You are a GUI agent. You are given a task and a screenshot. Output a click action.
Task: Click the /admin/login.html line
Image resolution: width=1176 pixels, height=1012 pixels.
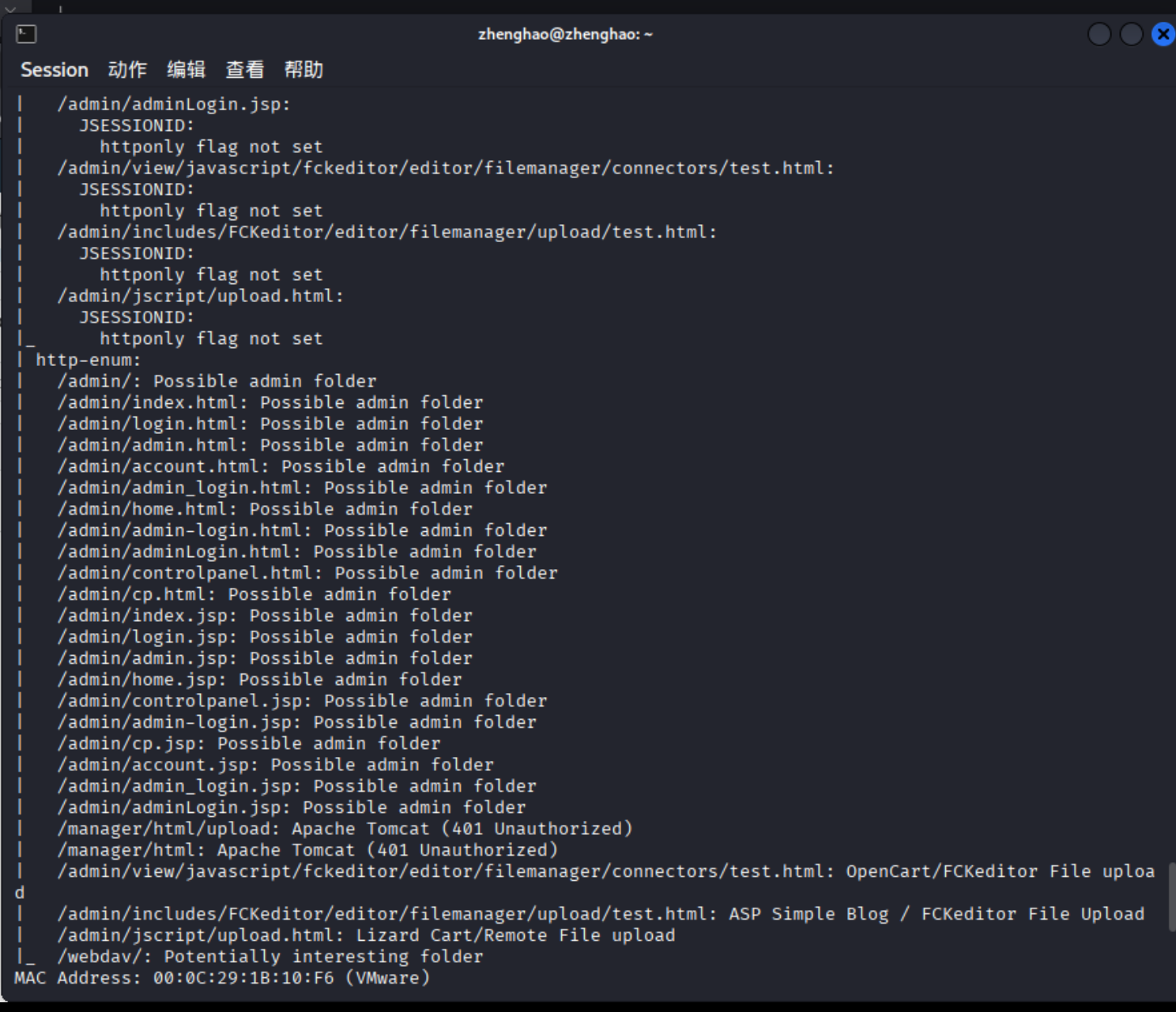tap(270, 423)
